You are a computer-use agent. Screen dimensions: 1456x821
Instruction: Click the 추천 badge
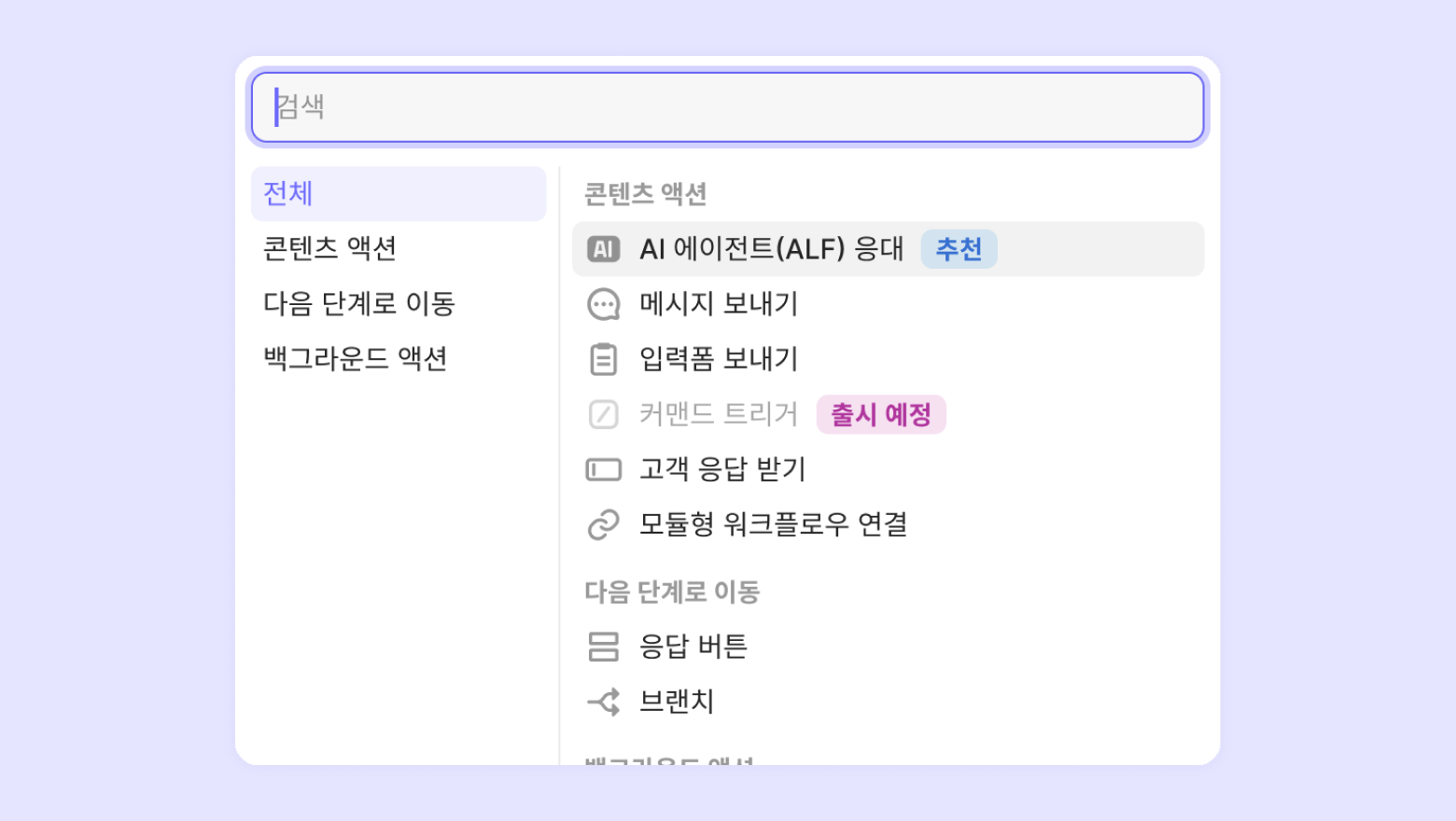click(x=959, y=249)
